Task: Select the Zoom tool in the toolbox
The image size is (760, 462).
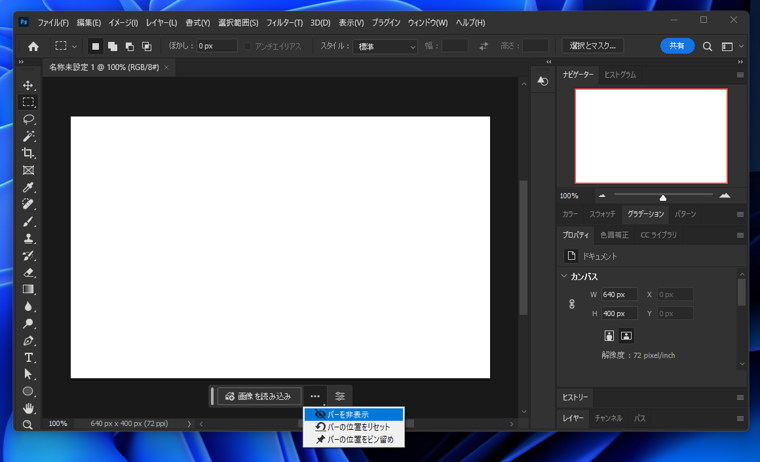Action: click(x=28, y=425)
